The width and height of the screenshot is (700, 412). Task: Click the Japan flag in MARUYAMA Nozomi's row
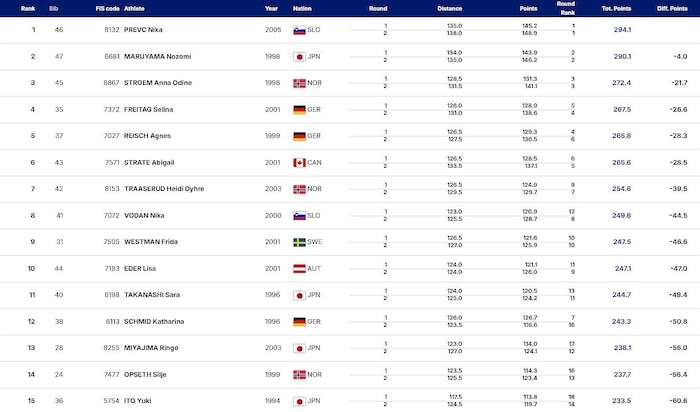pos(298,56)
